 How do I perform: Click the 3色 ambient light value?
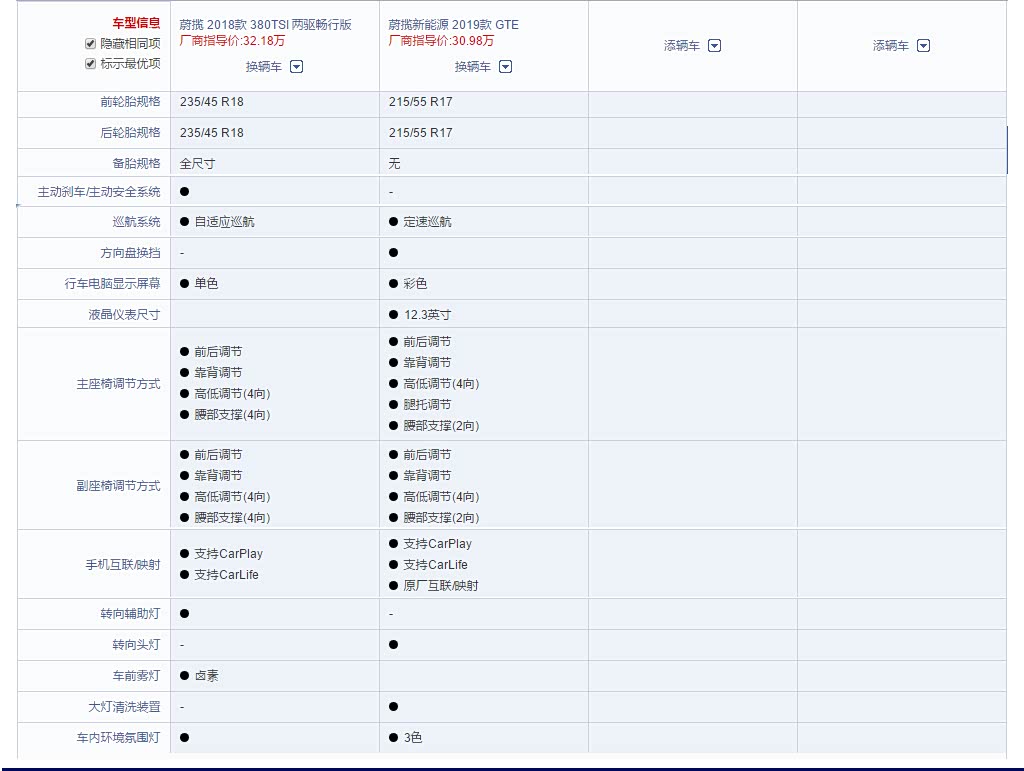click(x=412, y=738)
